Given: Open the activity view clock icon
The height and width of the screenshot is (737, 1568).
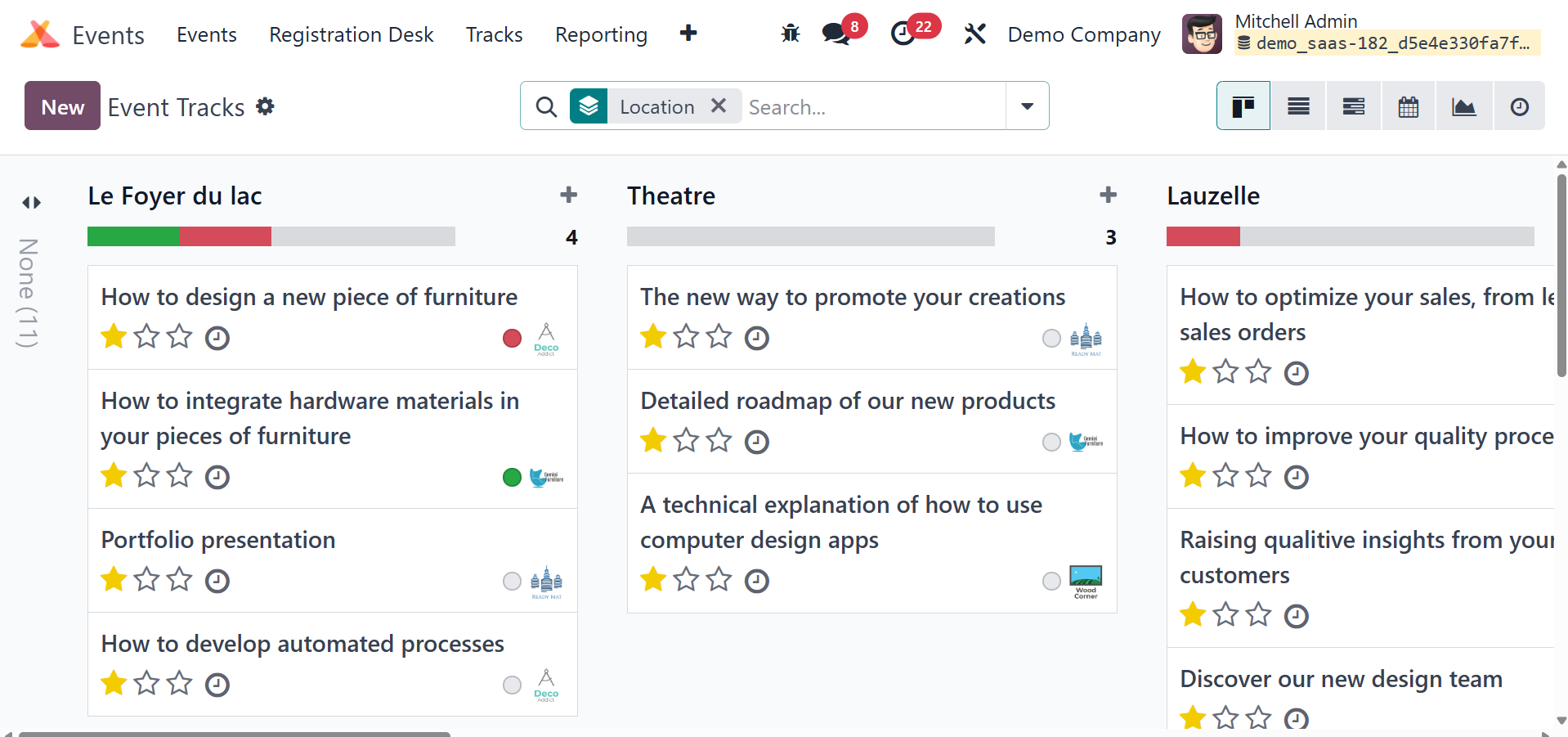Looking at the screenshot, I should coord(1519,106).
